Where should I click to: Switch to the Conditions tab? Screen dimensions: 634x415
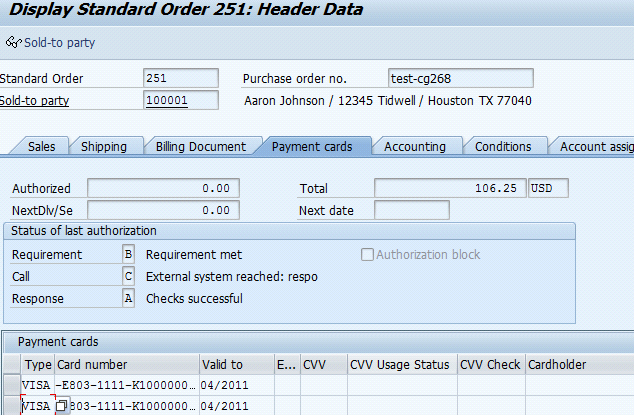503,146
